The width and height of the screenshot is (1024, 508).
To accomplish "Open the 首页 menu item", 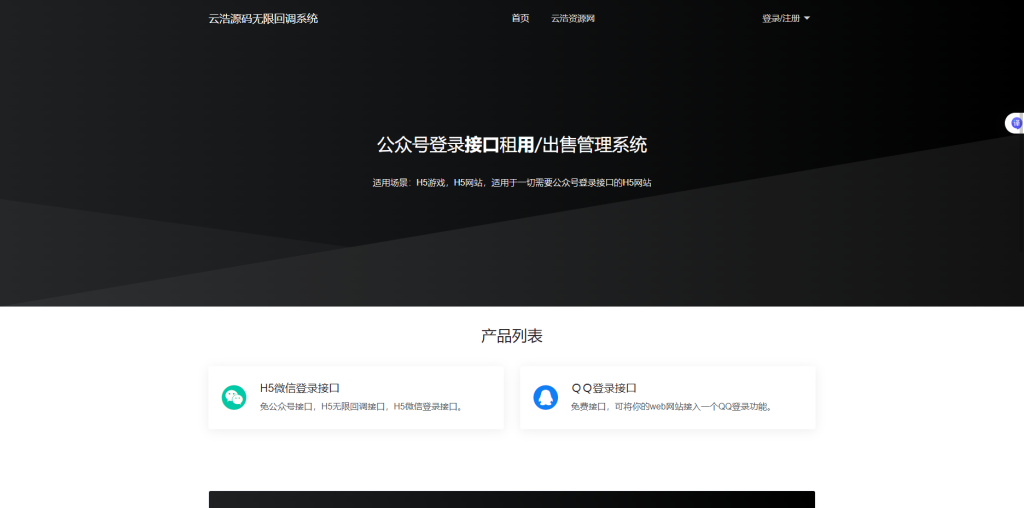I will (x=520, y=18).
